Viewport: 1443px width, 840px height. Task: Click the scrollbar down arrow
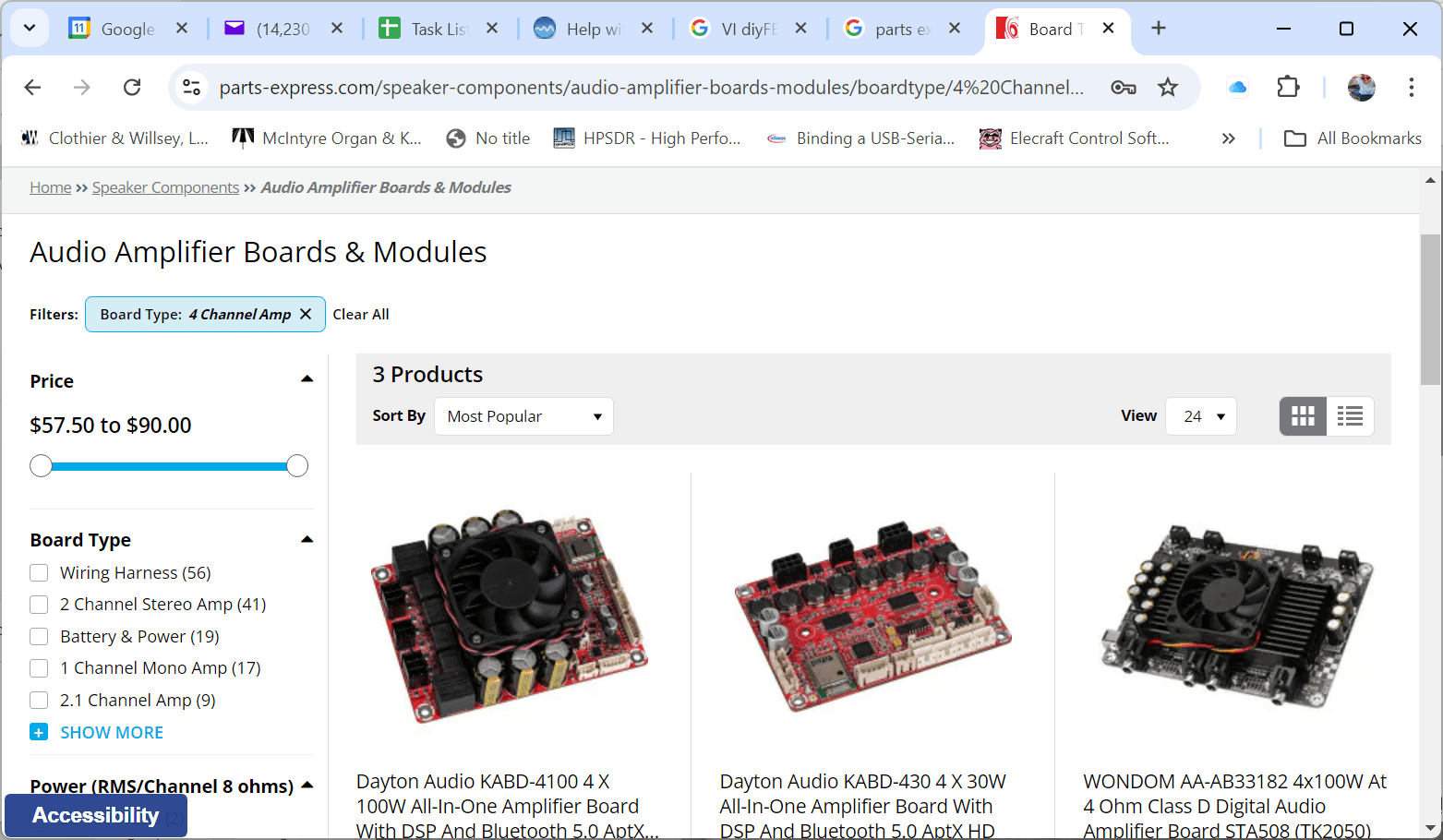1430,828
